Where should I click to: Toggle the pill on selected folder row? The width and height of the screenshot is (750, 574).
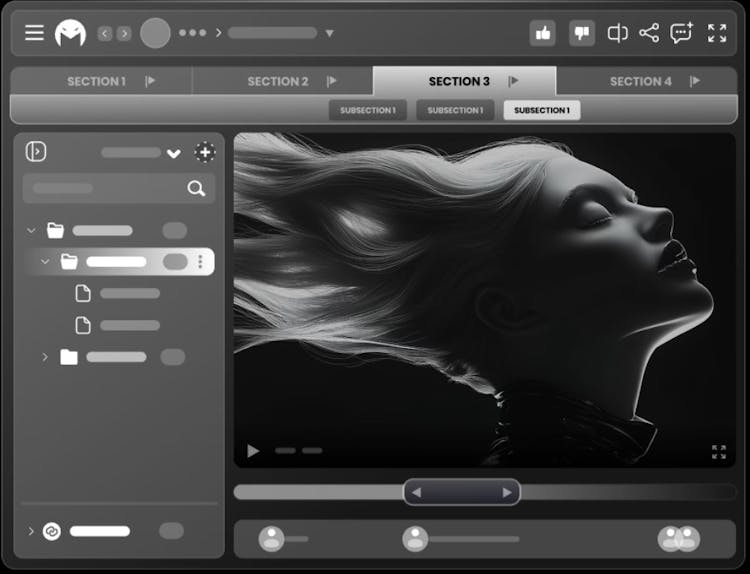(175, 262)
